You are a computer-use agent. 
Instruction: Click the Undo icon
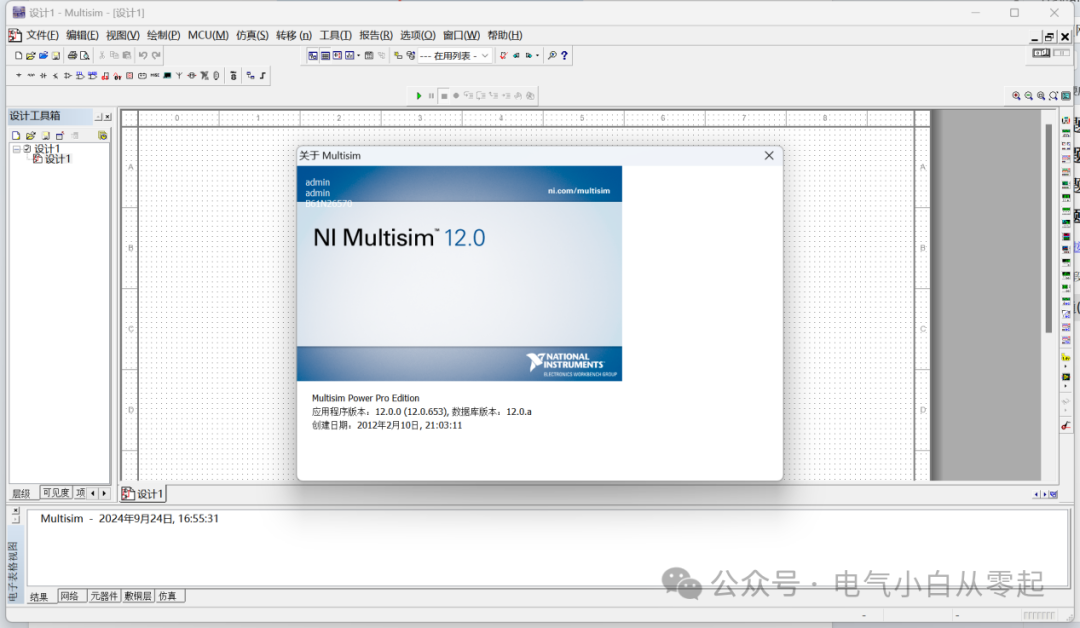[143, 55]
